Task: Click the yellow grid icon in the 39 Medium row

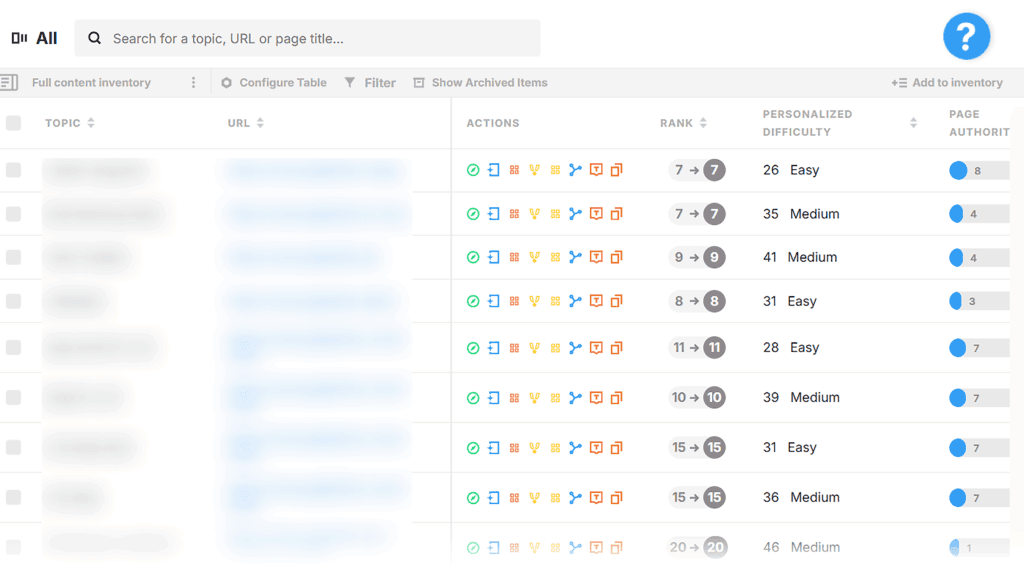Action: click(555, 398)
